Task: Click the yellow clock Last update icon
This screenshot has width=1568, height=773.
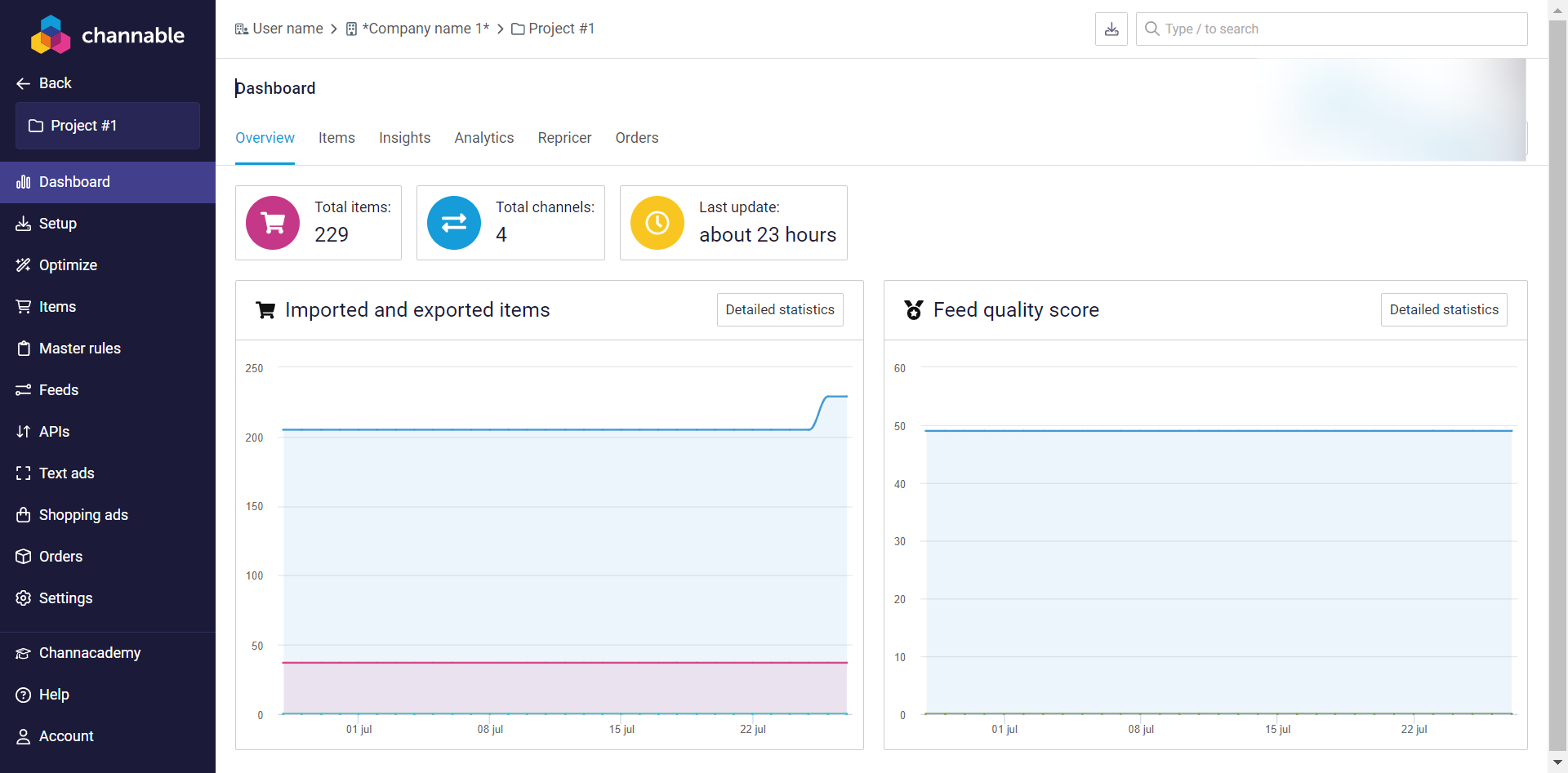Action: pos(657,223)
